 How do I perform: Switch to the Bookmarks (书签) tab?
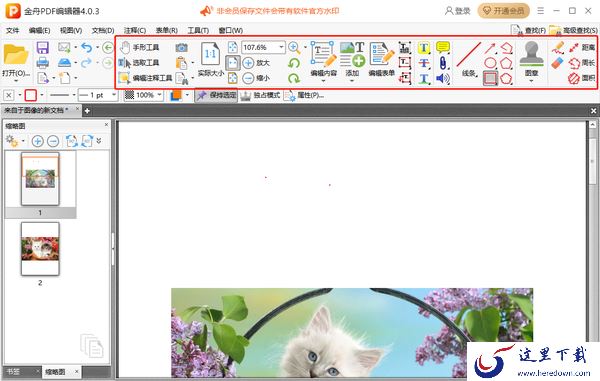(13, 371)
